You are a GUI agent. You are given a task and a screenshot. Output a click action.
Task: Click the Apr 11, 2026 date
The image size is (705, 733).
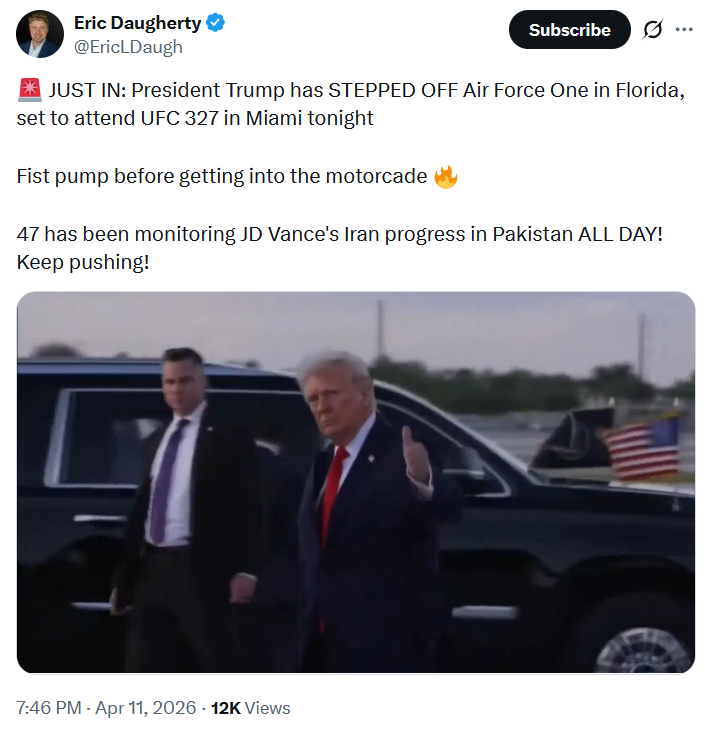coord(145,708)
